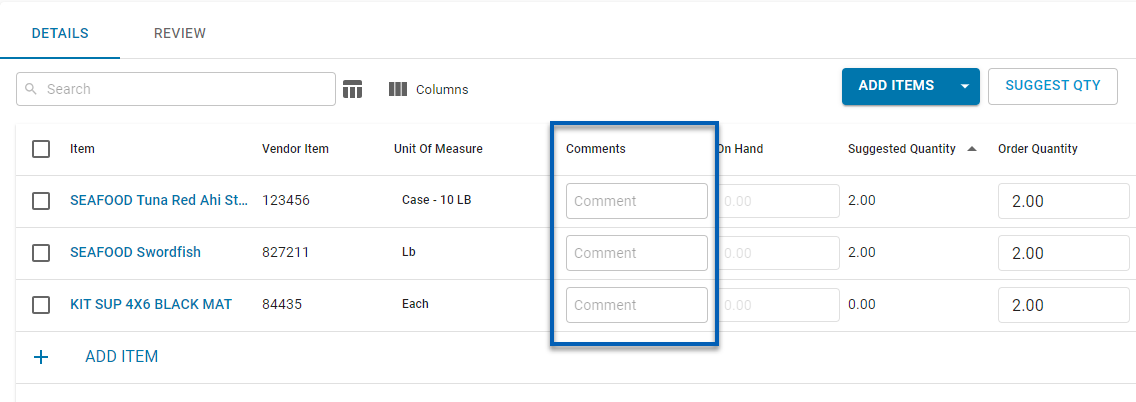
Task: Click On Hand field for Swordfish row
Action: [779, 253]
